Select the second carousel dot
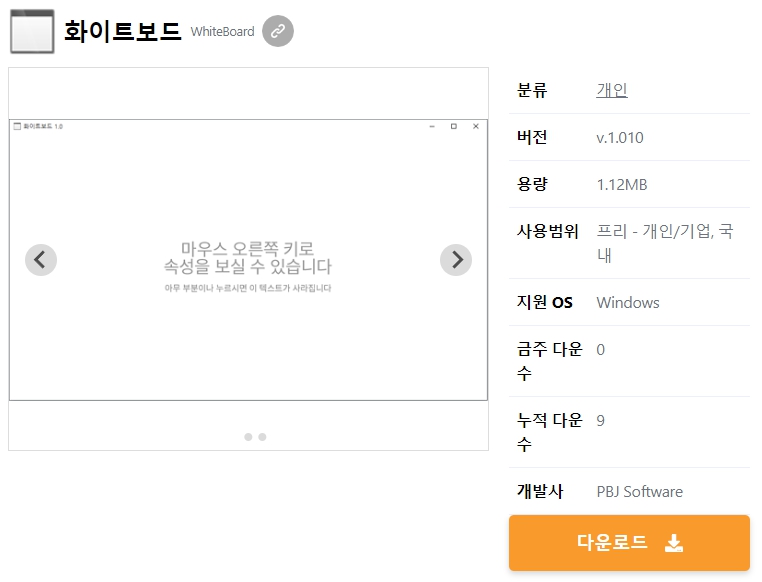The image size is (762, 582). tap(262, 437)
